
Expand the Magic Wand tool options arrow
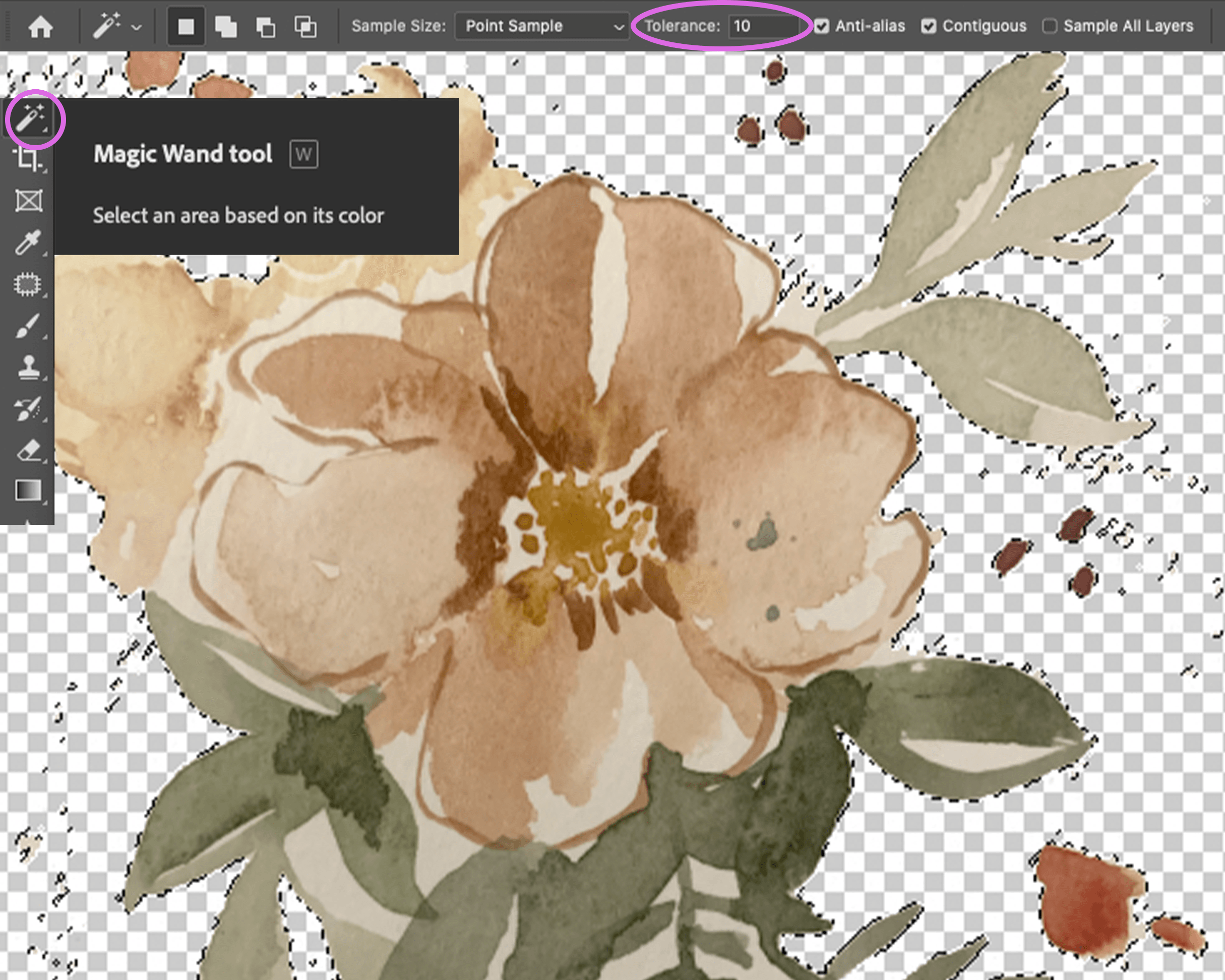tap(136, 26)
